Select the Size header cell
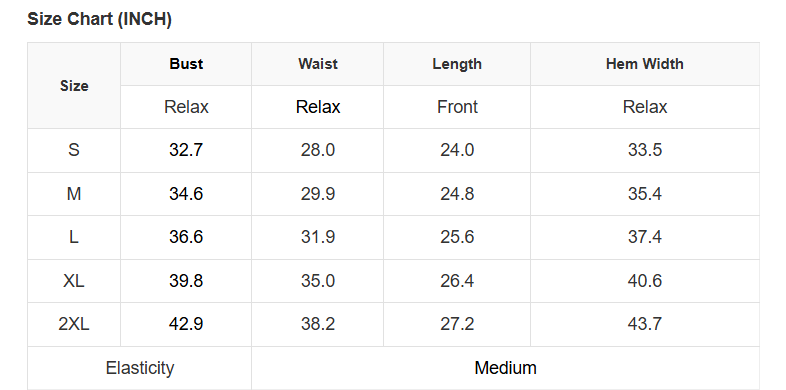This screenshot has width=786, height=390. [74, 86]
